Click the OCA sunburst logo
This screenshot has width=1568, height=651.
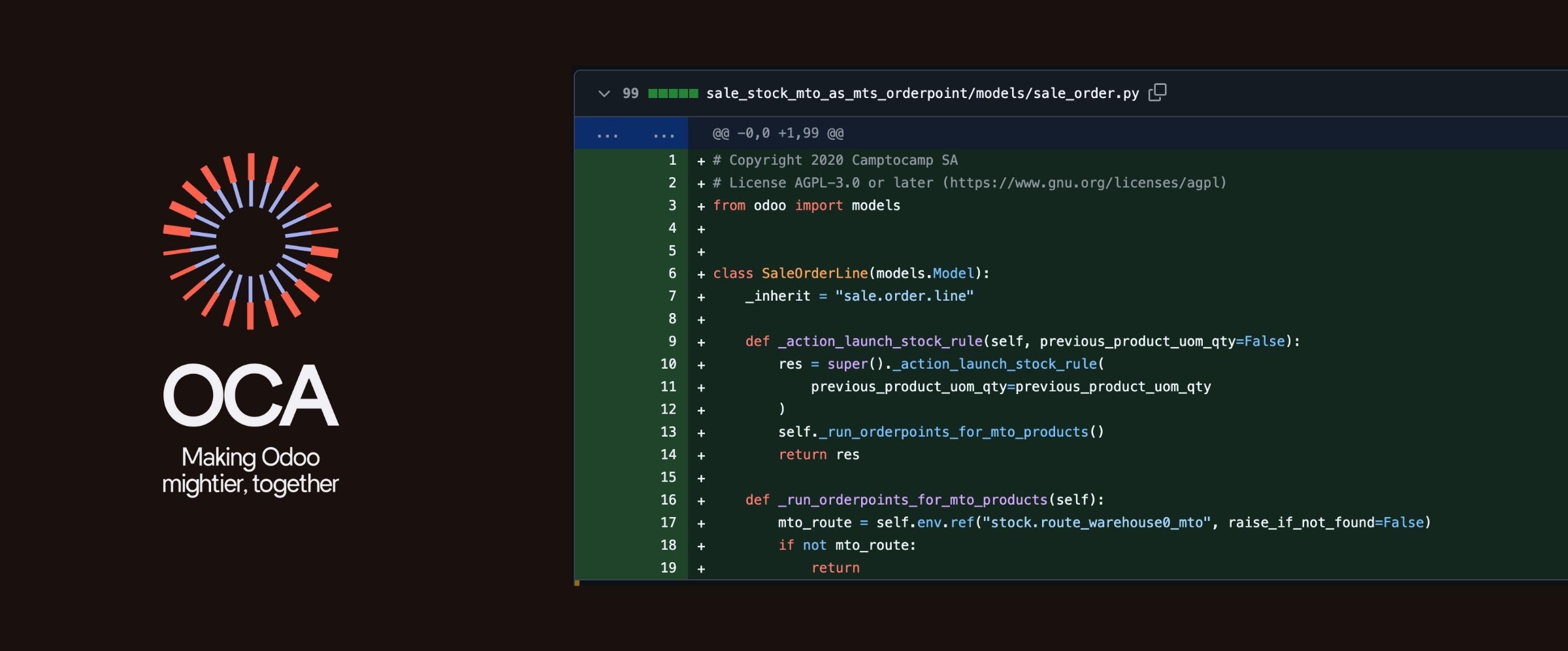coord(251,241)
